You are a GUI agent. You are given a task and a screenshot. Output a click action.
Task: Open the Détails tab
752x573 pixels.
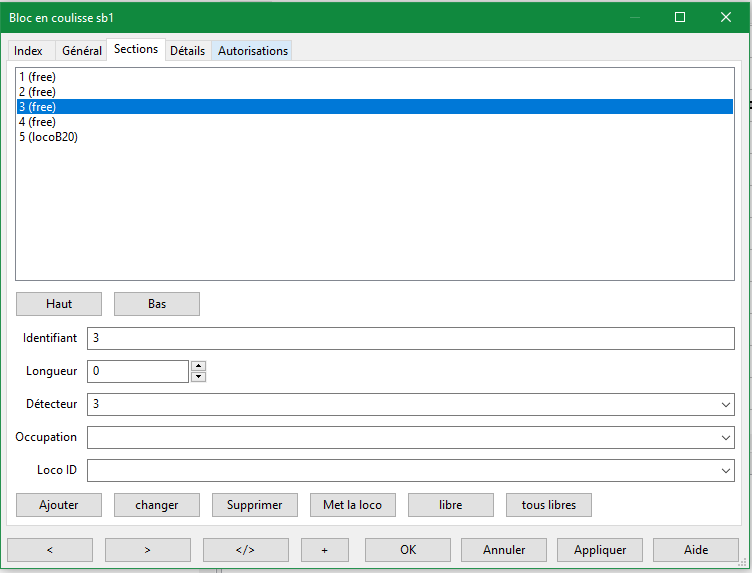187,51
